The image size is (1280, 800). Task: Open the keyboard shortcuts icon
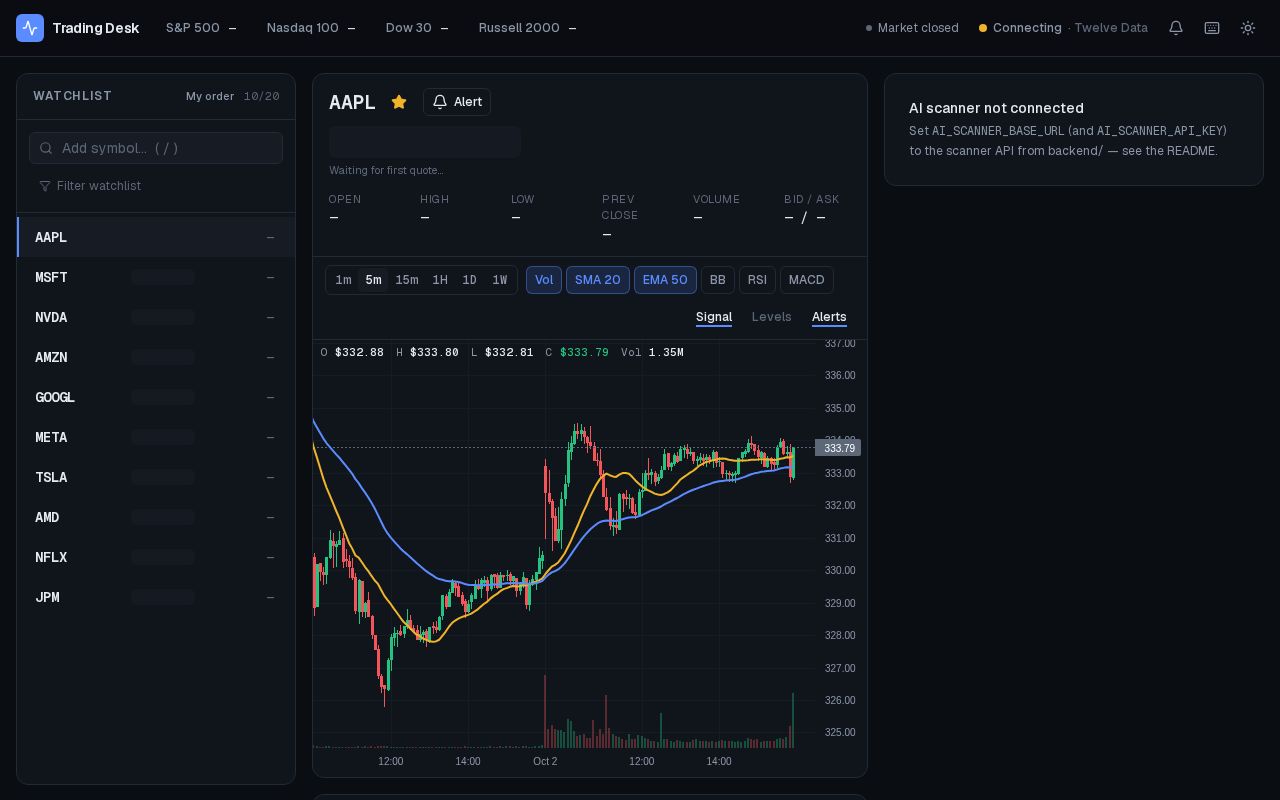pyautogui.click(x=1212, y=28)
